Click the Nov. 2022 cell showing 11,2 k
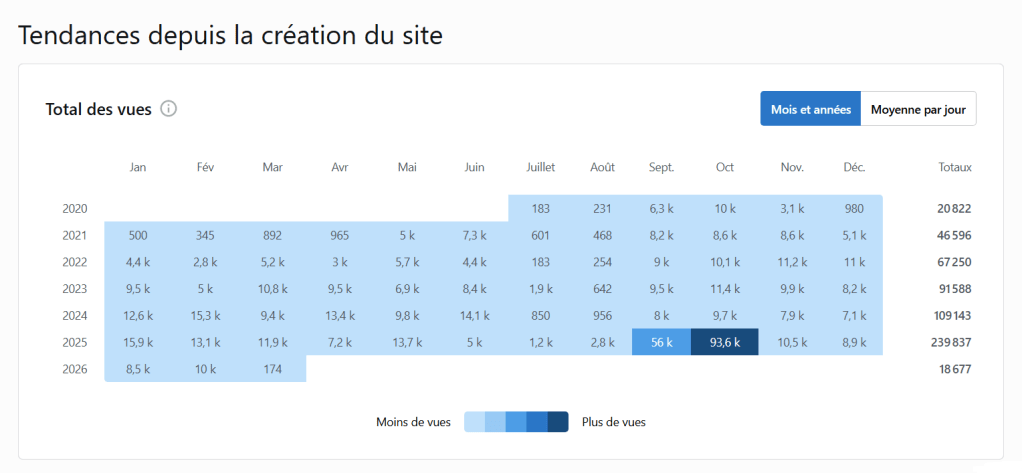This screenshot has height=473, width=1022. coord(792,262)
